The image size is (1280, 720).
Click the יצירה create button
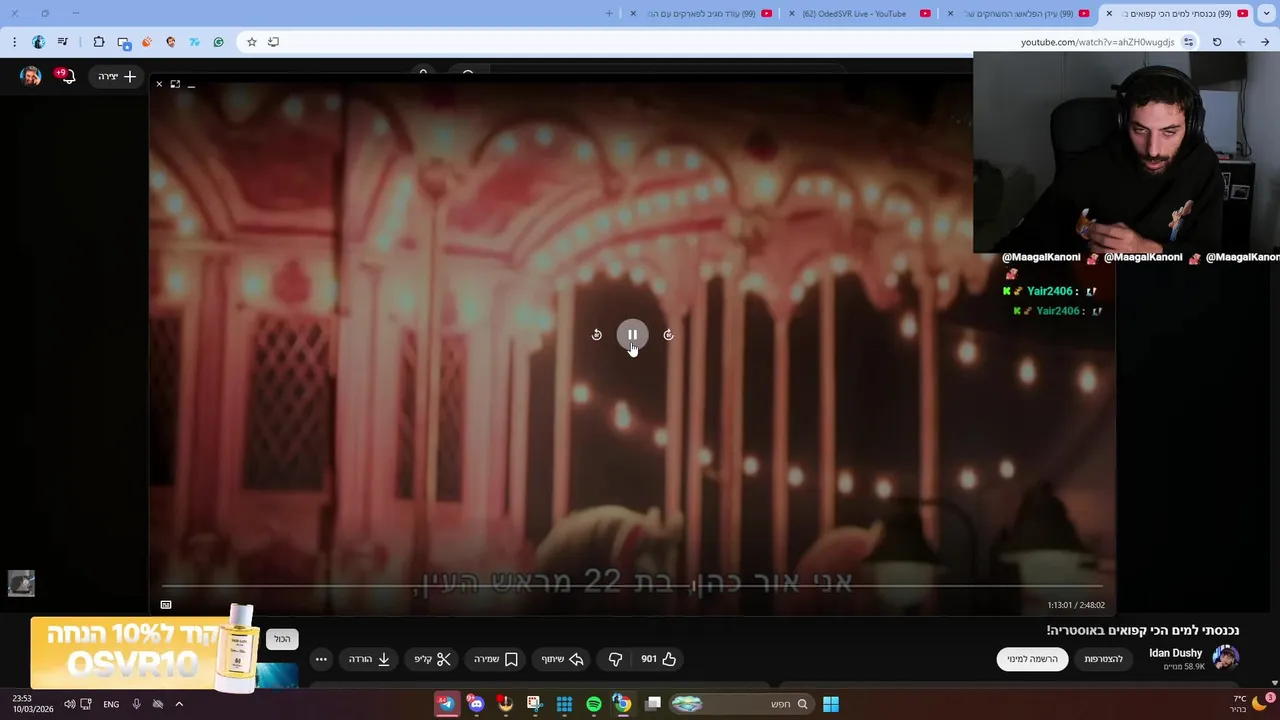coord(117,76)
